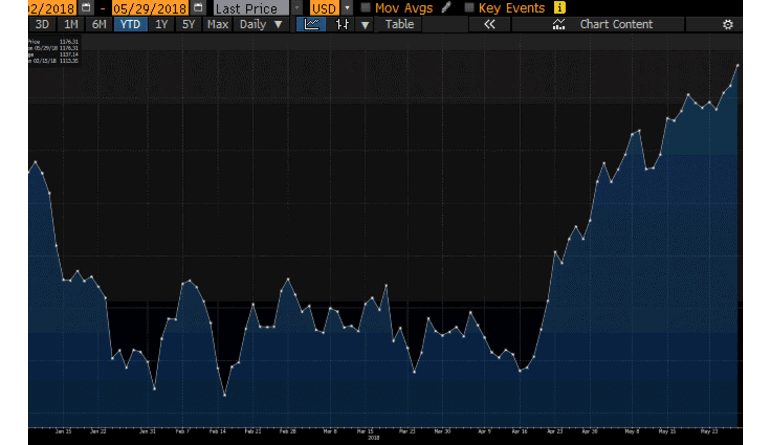
Task: Collapse panel with double left arrows
Action: pyautogui.click(x=489, y=24)
